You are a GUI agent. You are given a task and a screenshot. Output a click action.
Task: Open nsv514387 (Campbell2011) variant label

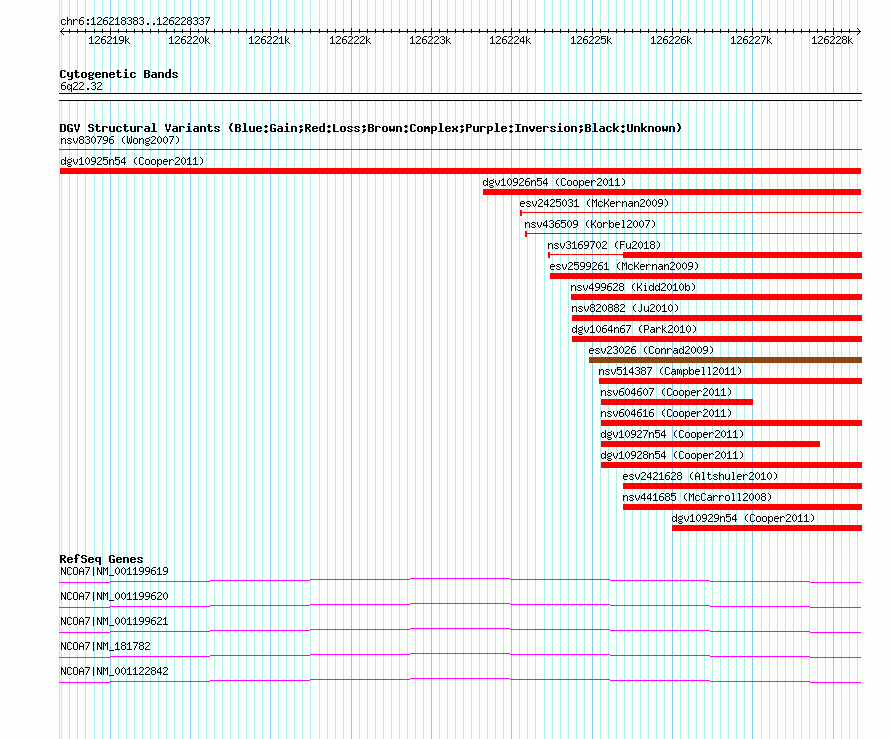click(x=670, y=371)
